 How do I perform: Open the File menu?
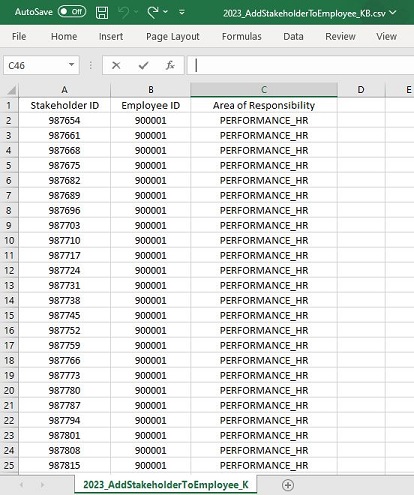[x=19, y=36]
